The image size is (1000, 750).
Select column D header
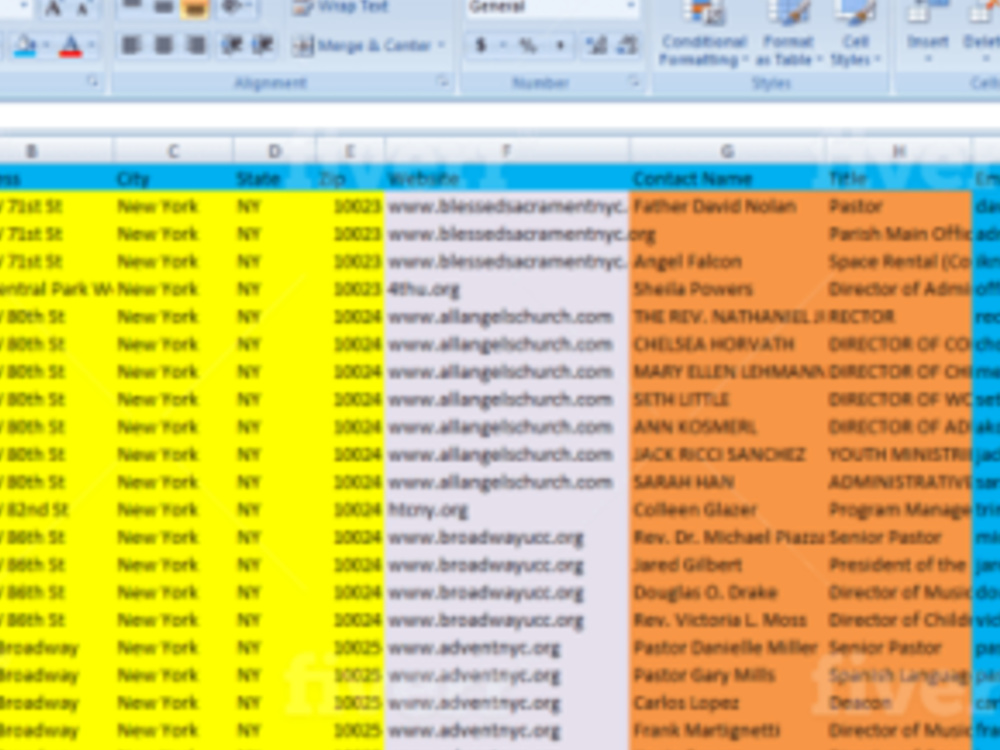click(274, 151)
